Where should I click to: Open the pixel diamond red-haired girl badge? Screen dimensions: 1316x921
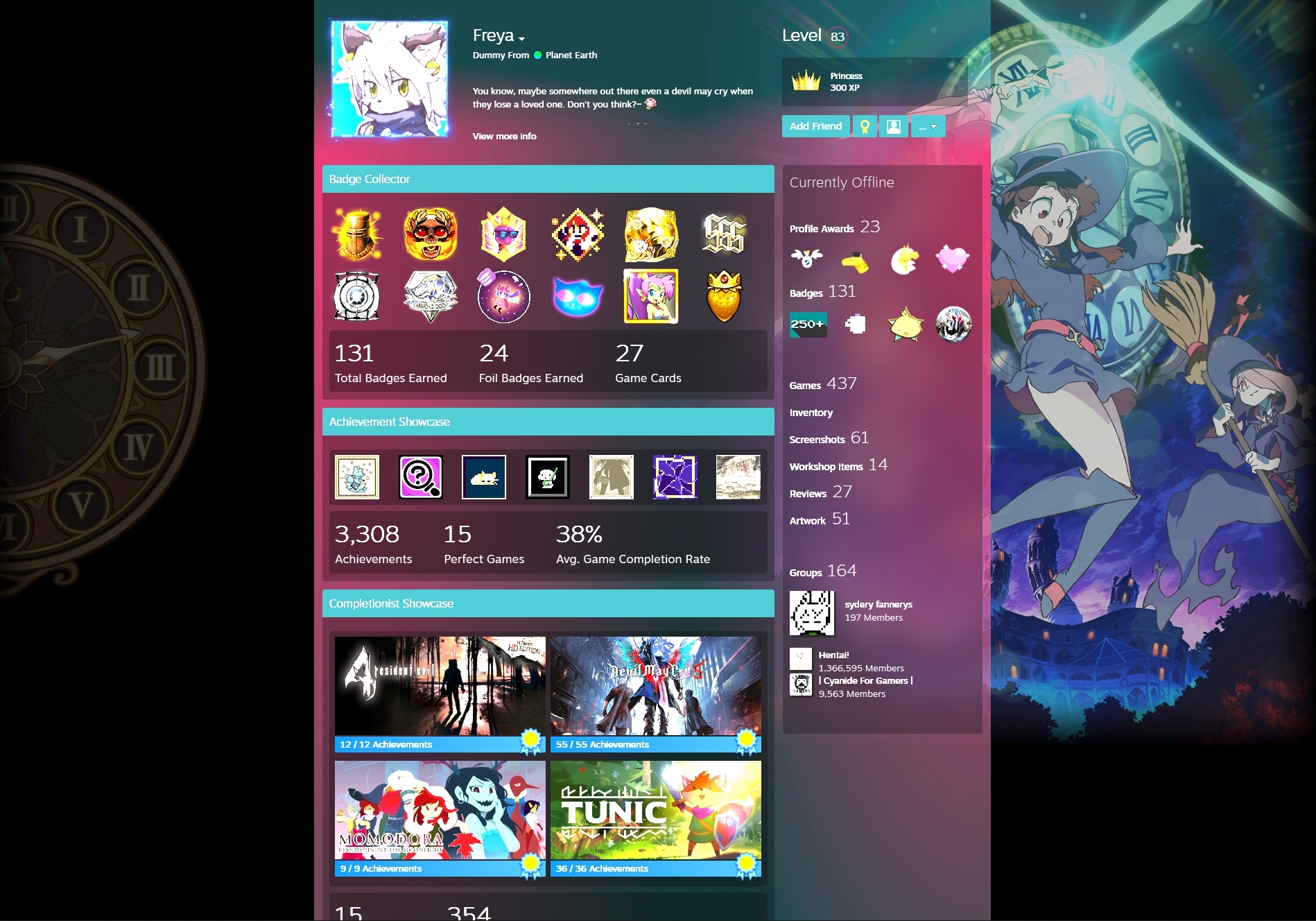click(x=578, y=235)
